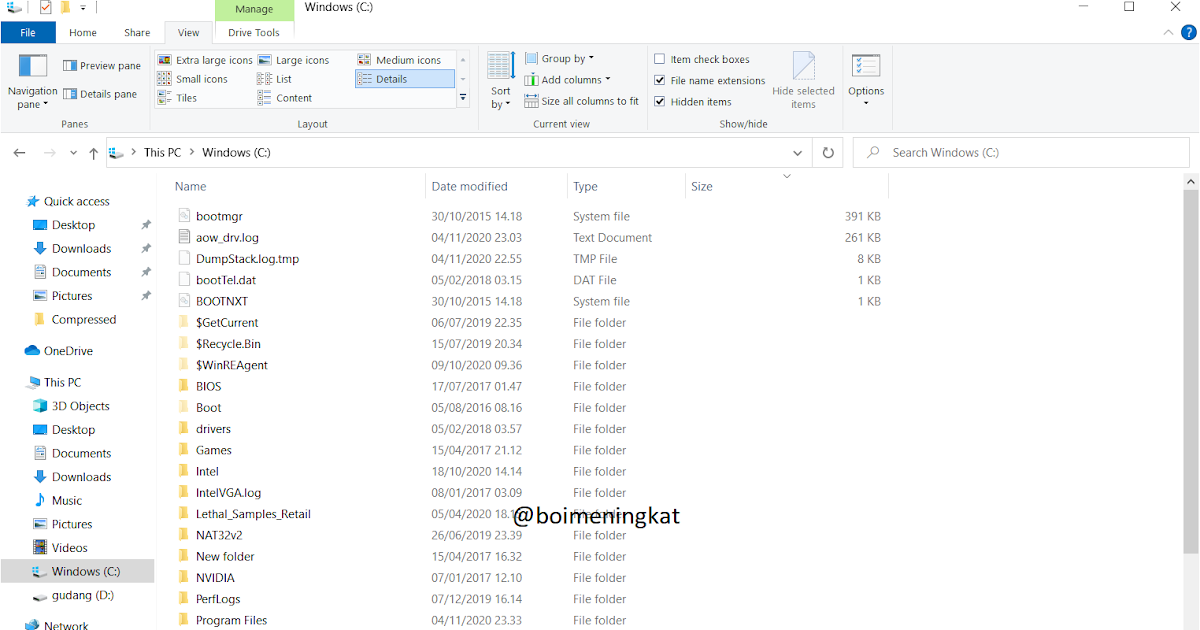The image size is (1200, 630).
Task: Open the File menu tab
Action: pyautogui.click(x=28, y=33)
